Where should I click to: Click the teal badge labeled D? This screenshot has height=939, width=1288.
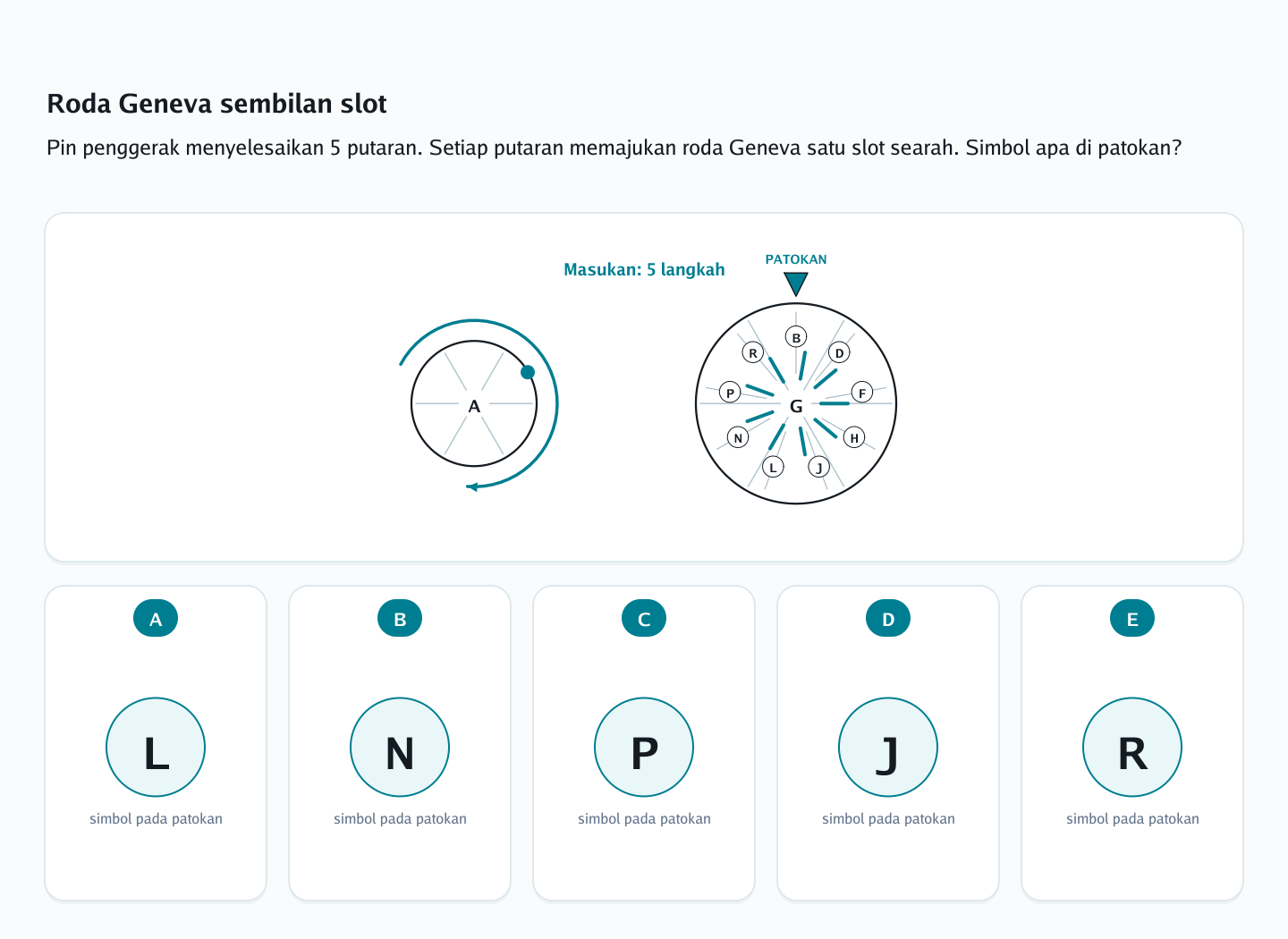[888, 619]
